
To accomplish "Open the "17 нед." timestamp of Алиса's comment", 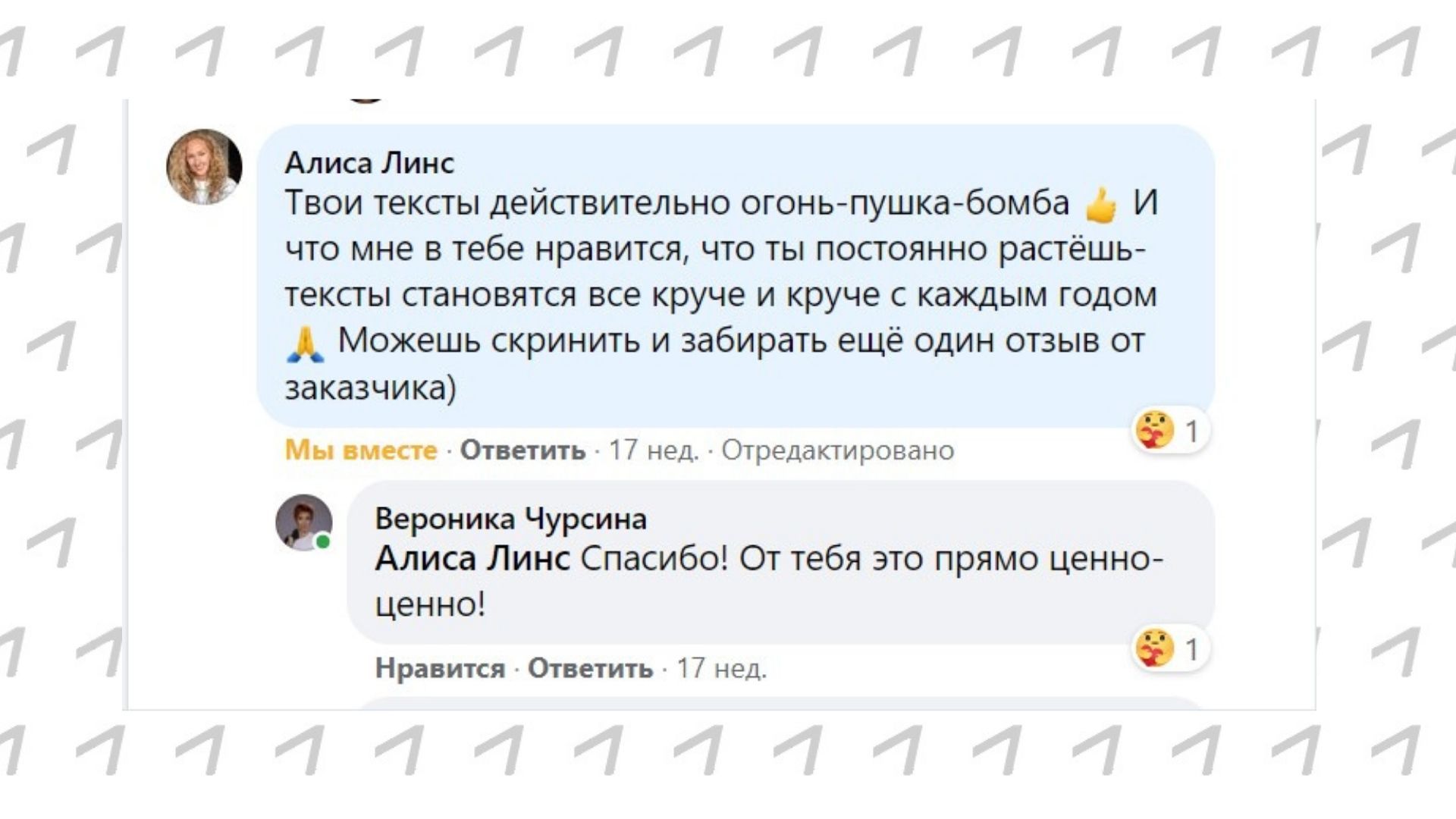I will point(654,450).
